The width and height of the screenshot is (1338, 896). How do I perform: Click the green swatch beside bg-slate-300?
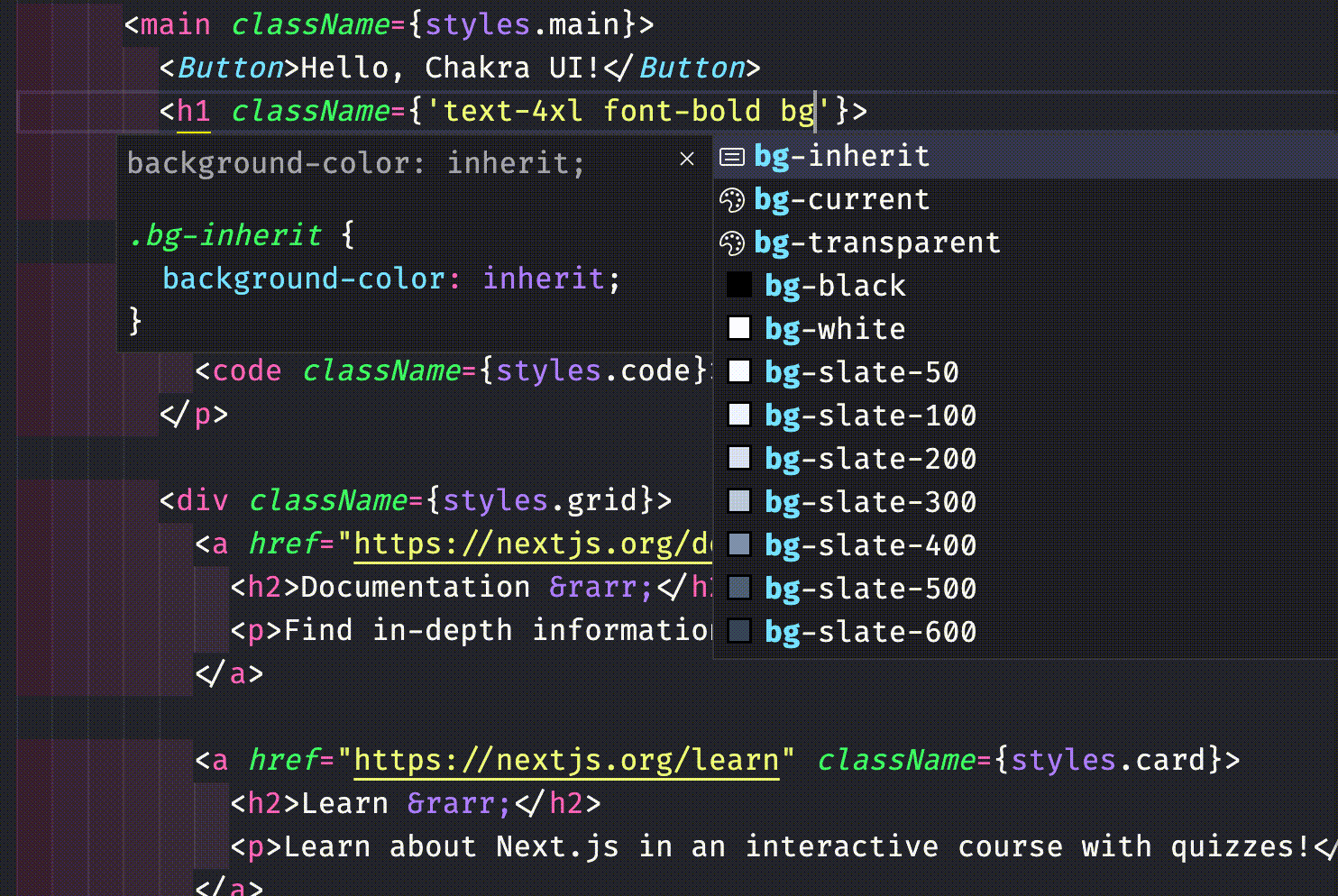coord(739,501)
